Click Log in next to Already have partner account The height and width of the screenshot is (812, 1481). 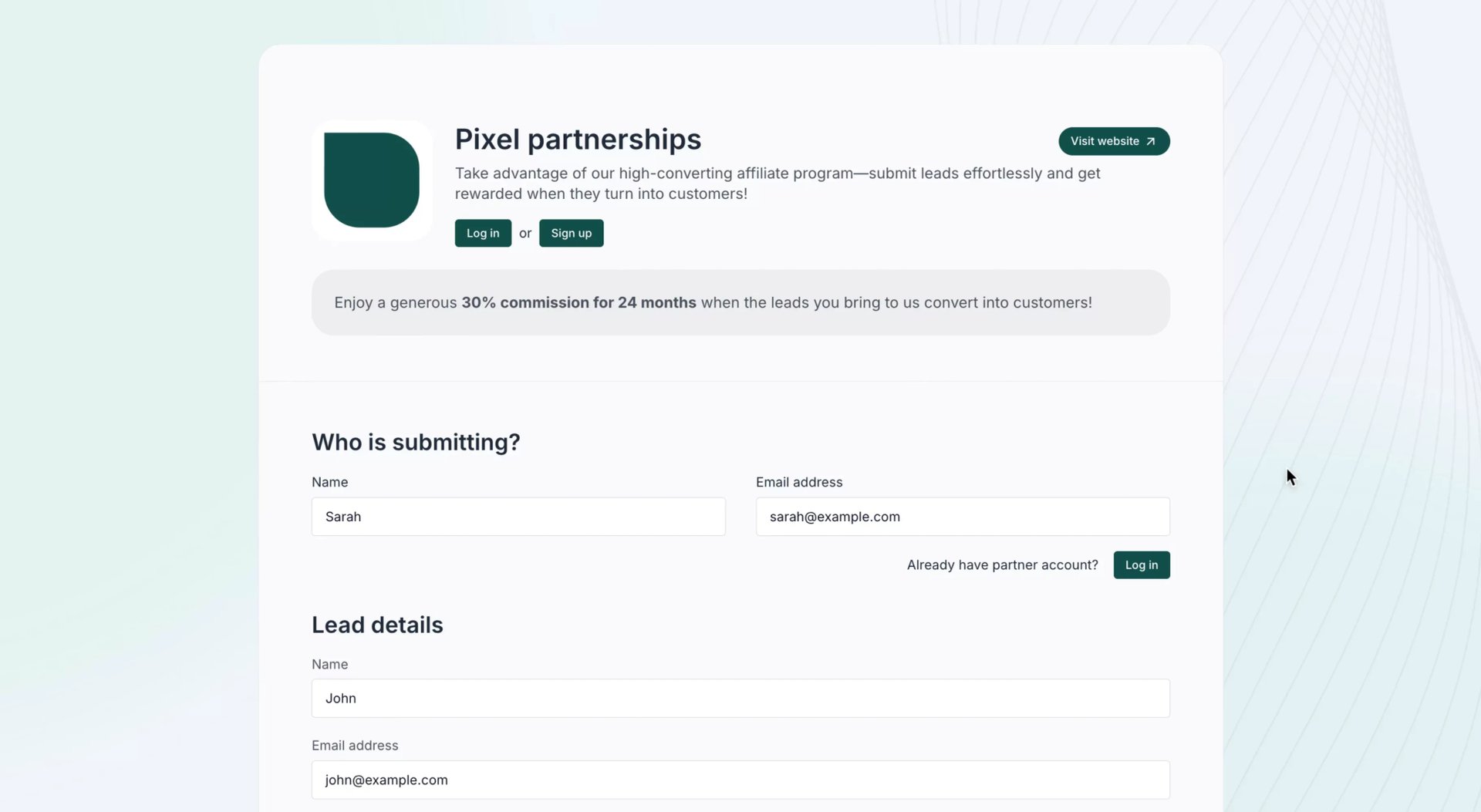tap(1142, 565)
